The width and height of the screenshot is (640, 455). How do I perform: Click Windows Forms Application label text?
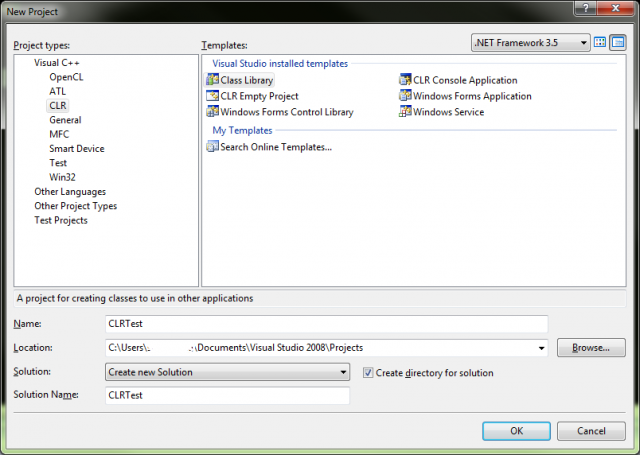pyautogui.click(x=472, y=96)
